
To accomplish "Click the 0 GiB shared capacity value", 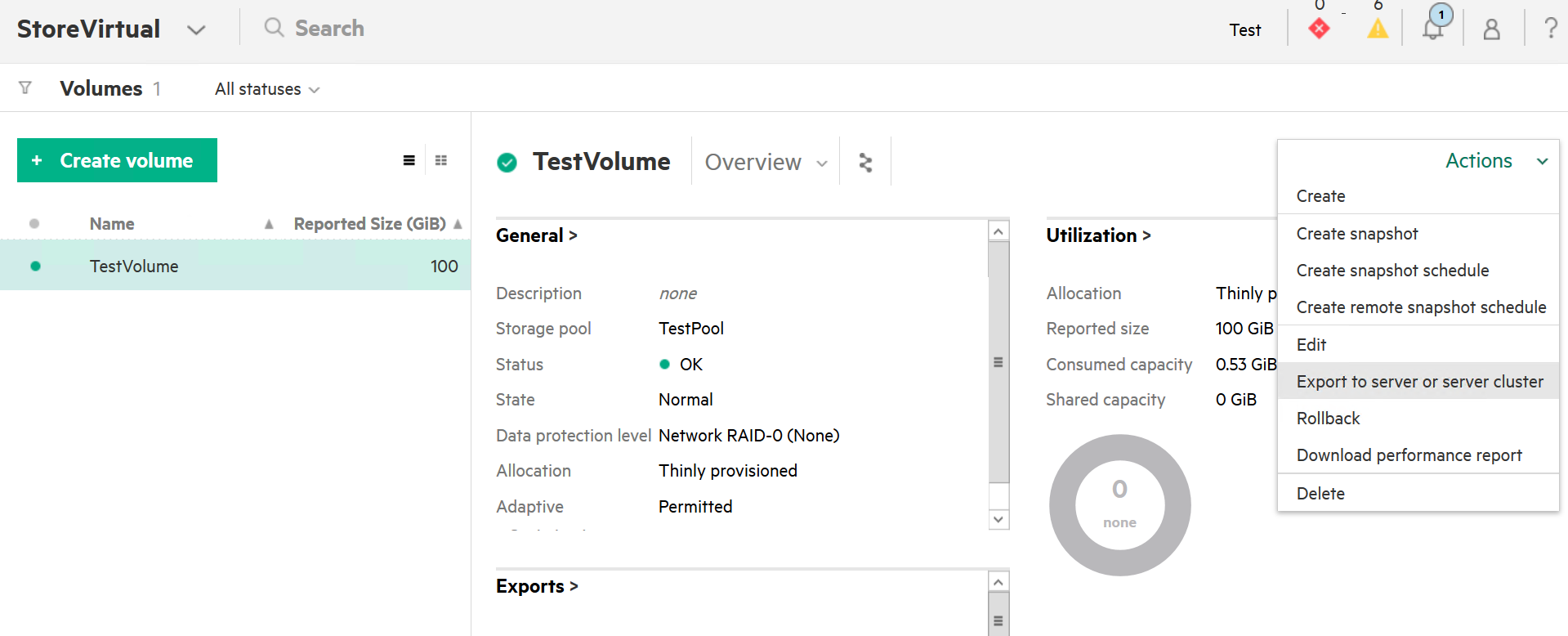I will pyautogui.click(x=1236, y=400).
